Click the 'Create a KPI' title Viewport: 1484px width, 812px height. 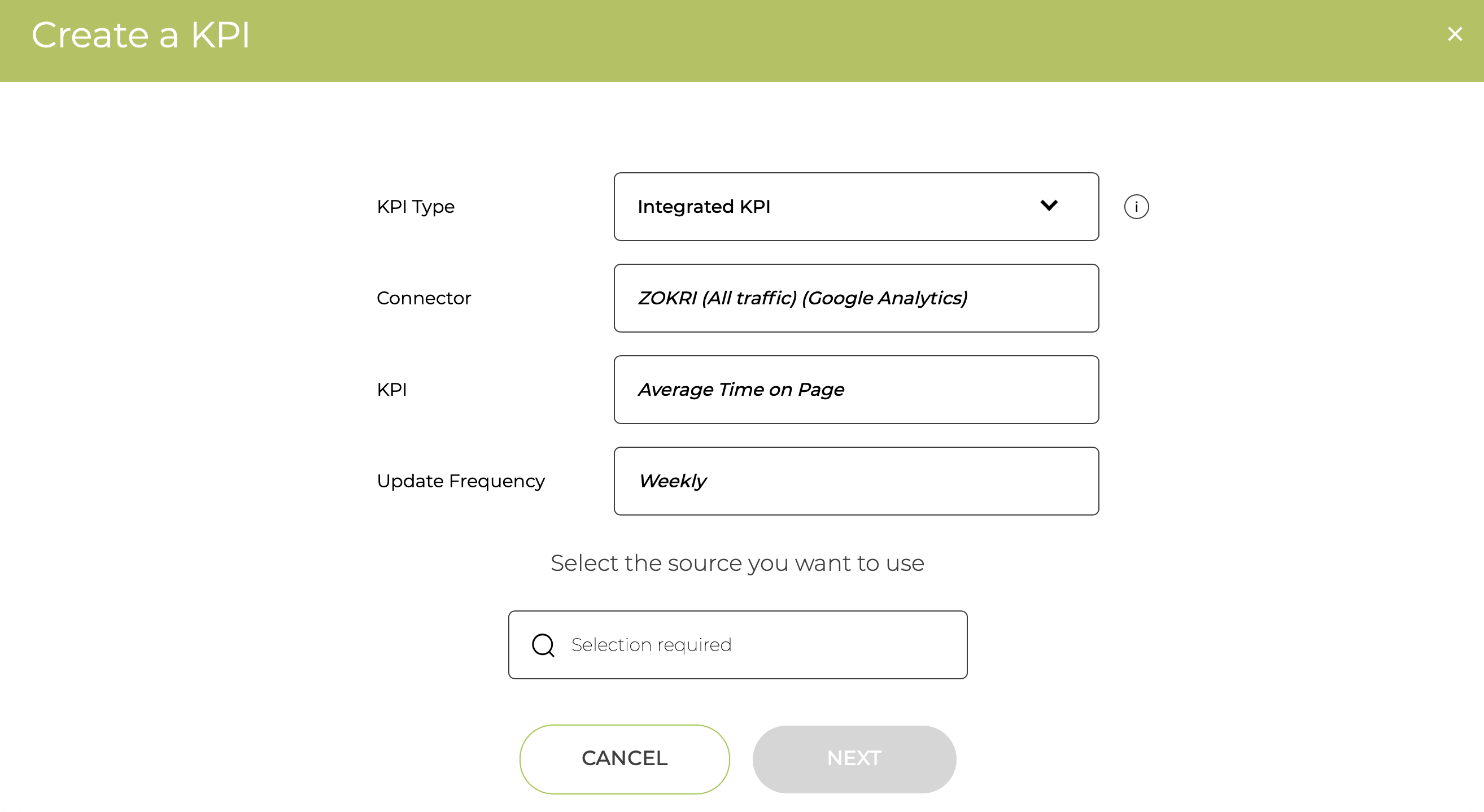click(x=141, y=35)
